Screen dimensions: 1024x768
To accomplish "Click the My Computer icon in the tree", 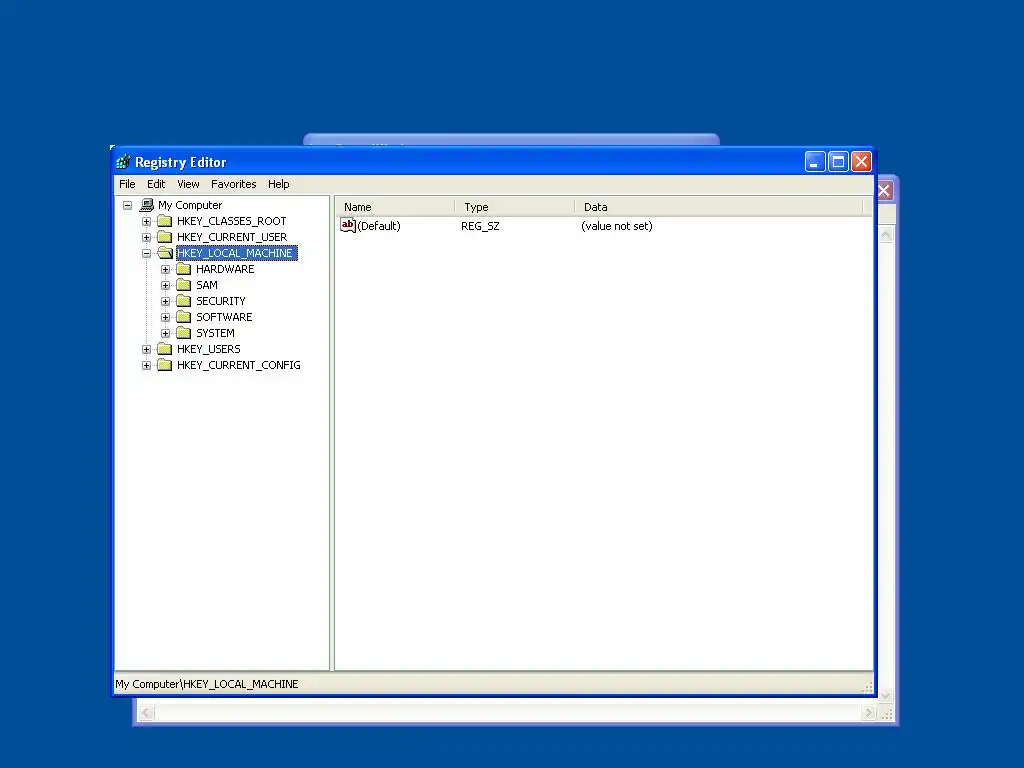I will (x=147, y=205).
